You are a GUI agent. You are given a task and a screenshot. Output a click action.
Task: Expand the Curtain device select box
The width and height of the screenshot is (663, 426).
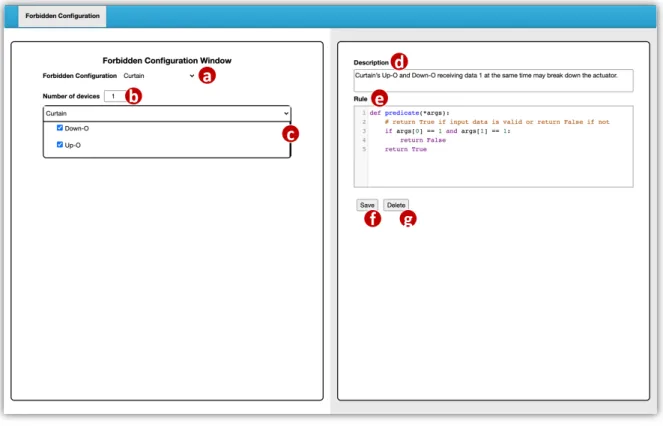coord(167,113)
